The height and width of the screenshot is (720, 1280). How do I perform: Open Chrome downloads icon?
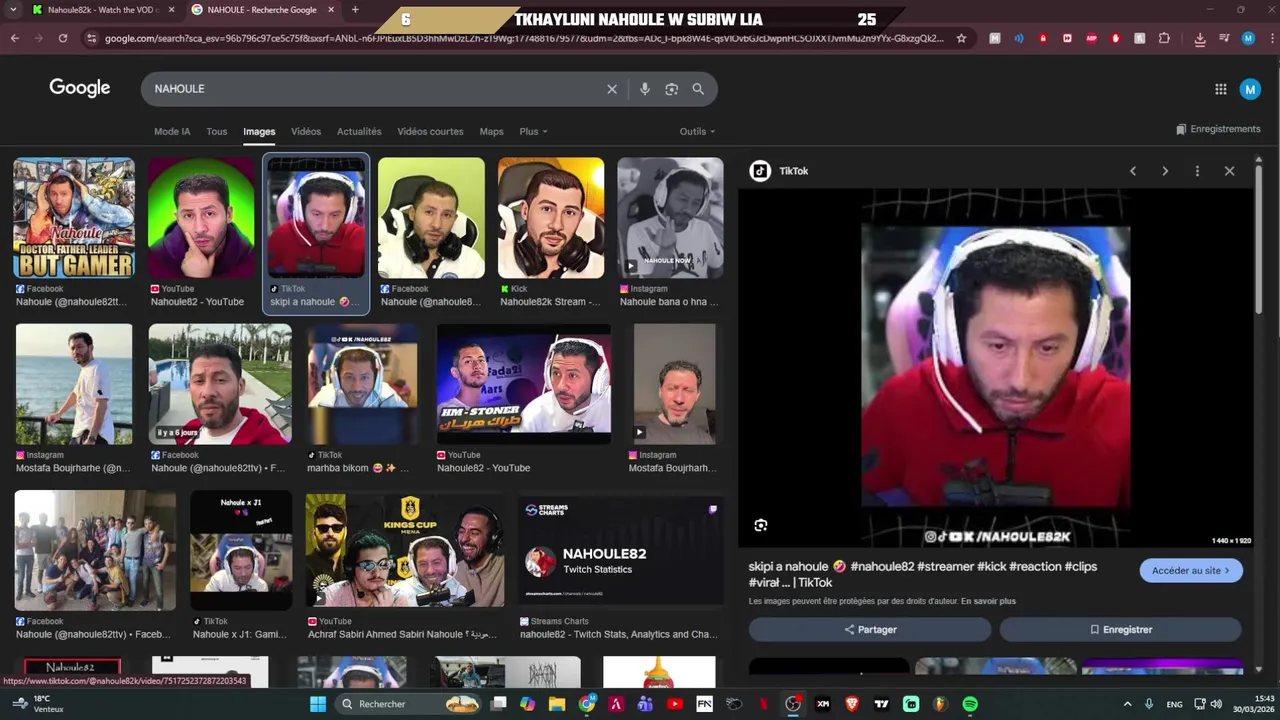(1200, 38)
